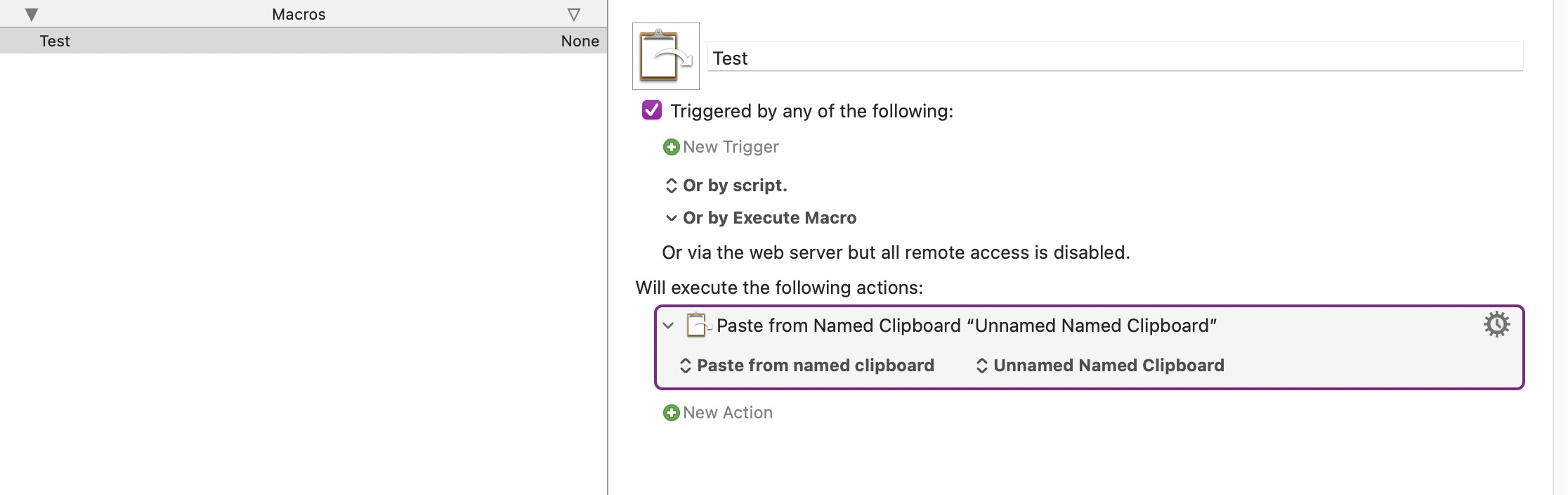Click the outlined sort triangle in Macros header
The width and height of the screenshot is (1568, 495).
574,15
